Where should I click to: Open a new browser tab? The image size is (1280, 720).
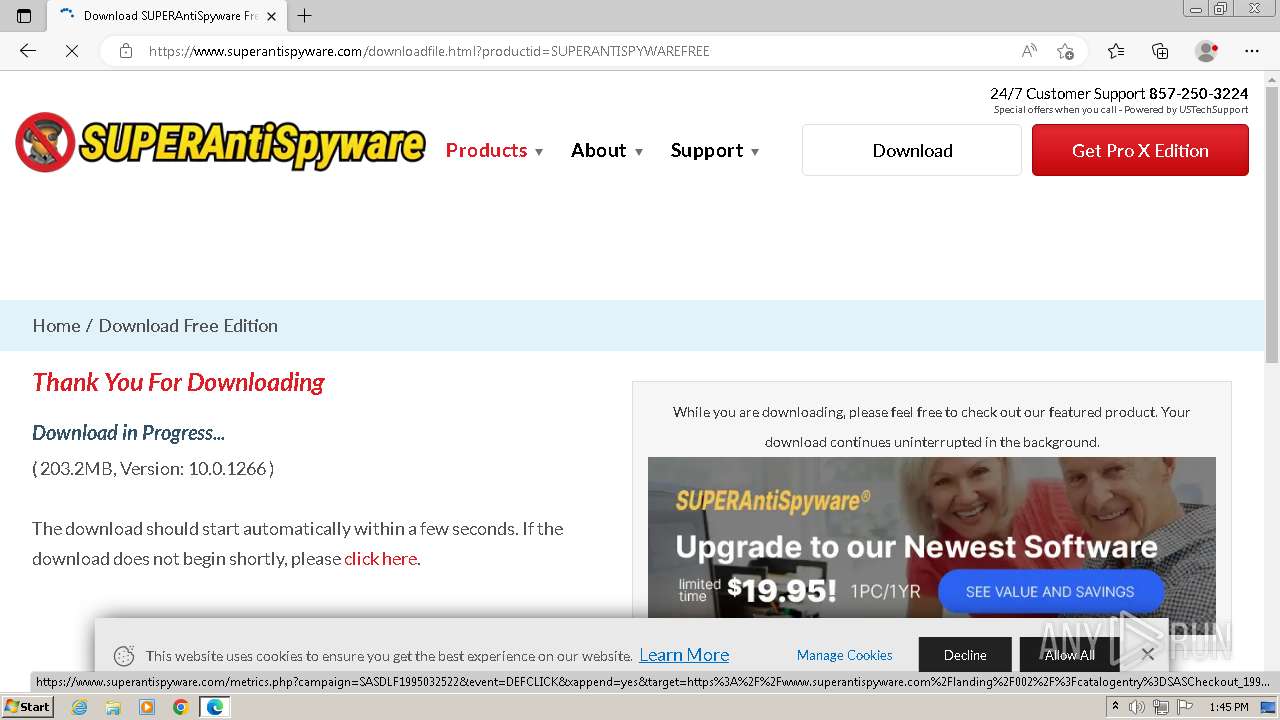point(305,16)
